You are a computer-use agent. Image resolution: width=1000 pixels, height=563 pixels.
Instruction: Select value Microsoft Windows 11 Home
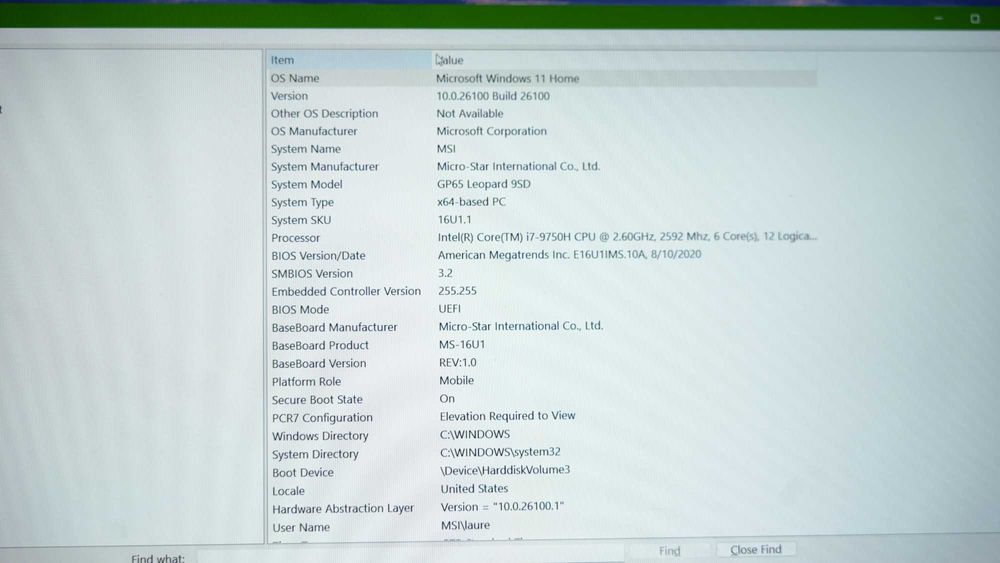[508, 78]
